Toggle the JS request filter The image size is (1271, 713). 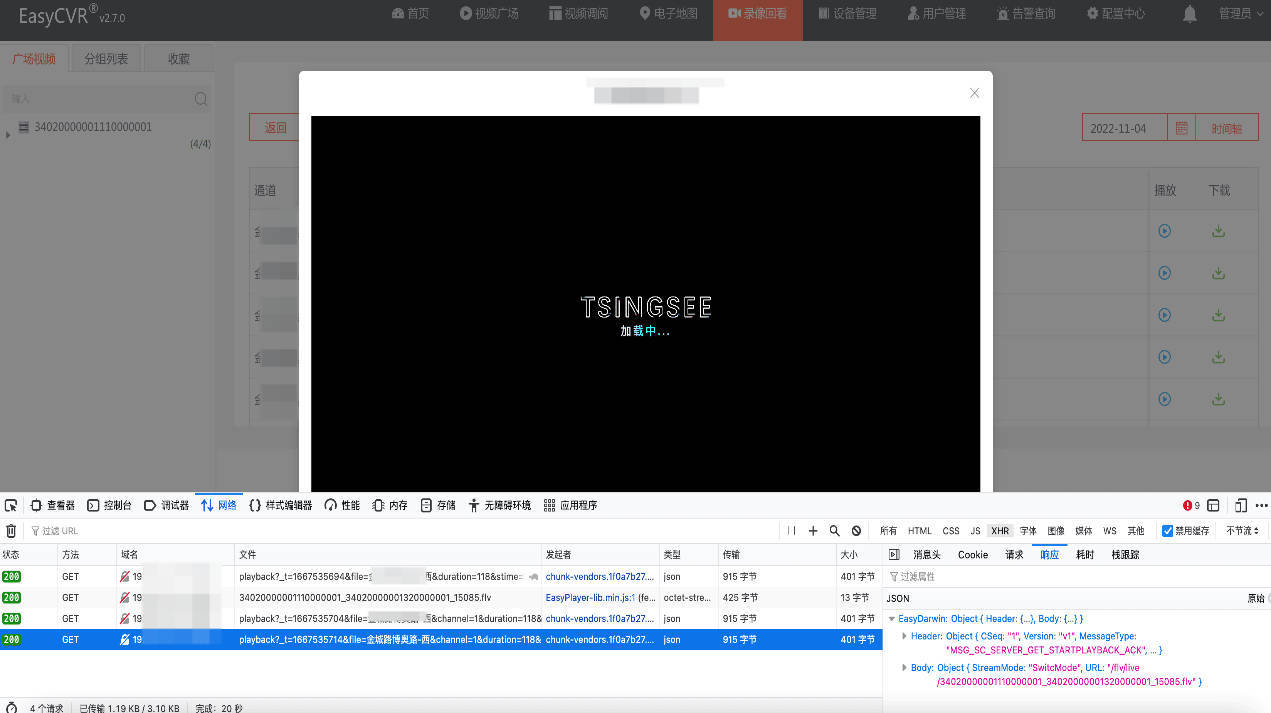coord(975,531)
